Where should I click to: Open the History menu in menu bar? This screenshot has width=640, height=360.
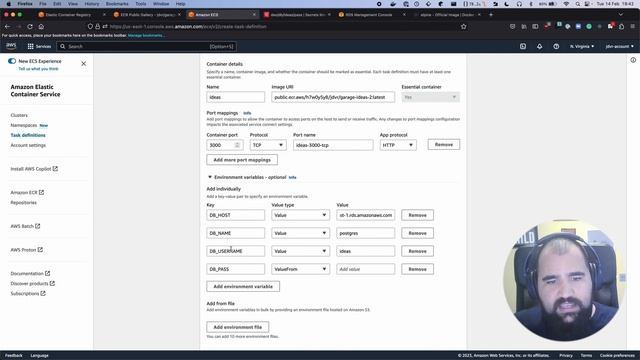tap(91, 4)
